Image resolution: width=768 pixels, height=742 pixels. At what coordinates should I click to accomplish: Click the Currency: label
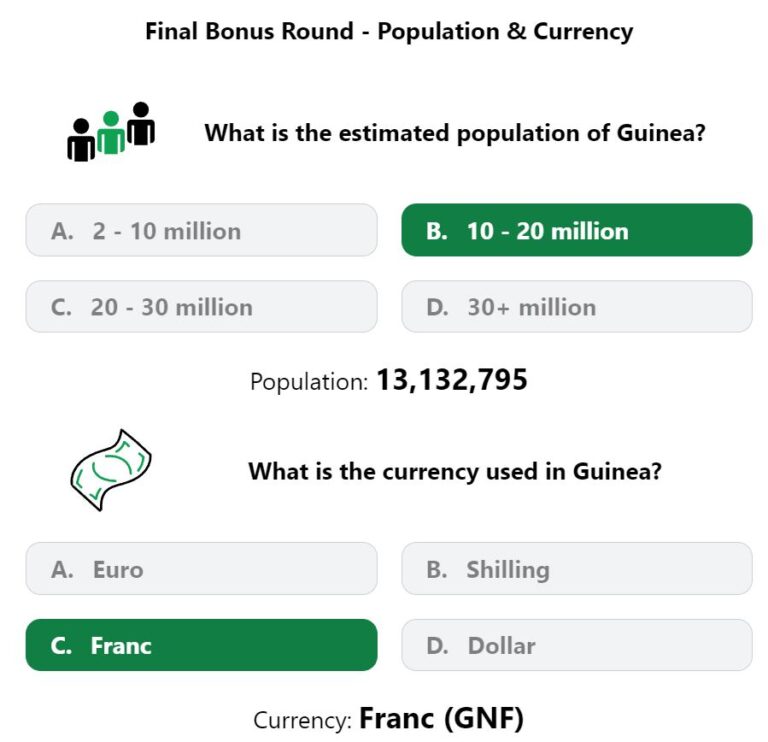click(x=302, y=720)
